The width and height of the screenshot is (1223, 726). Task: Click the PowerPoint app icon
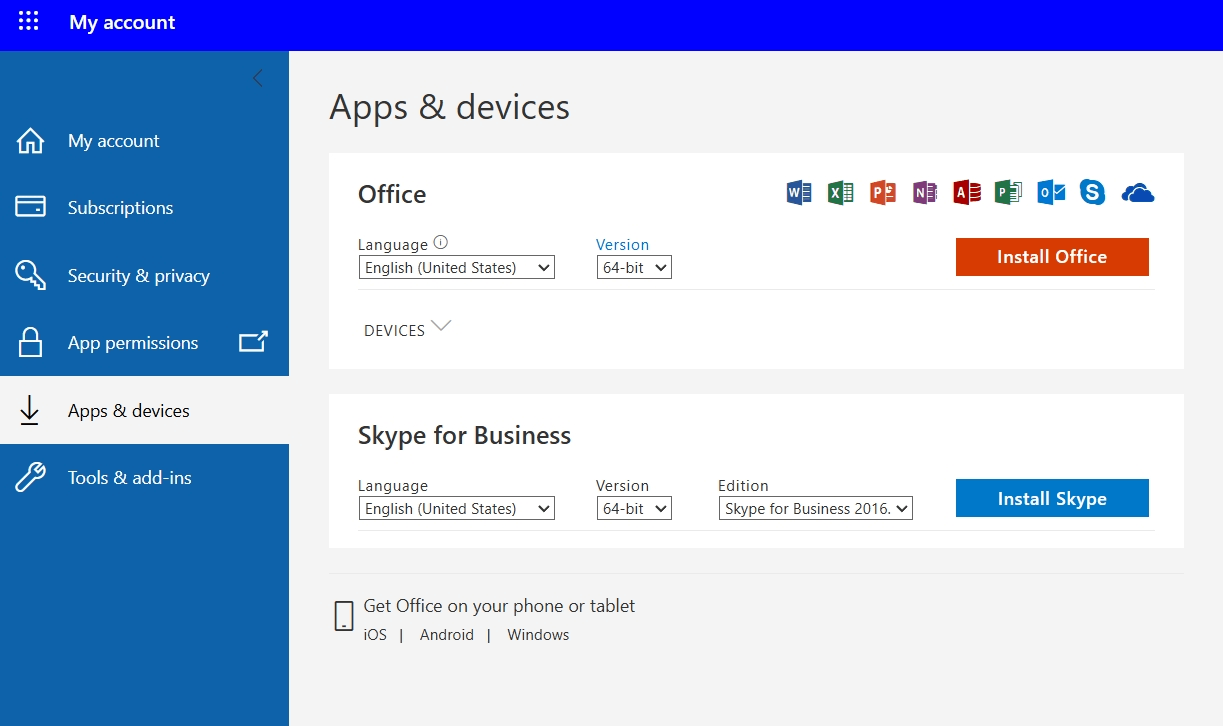click(x=882, y=192)
